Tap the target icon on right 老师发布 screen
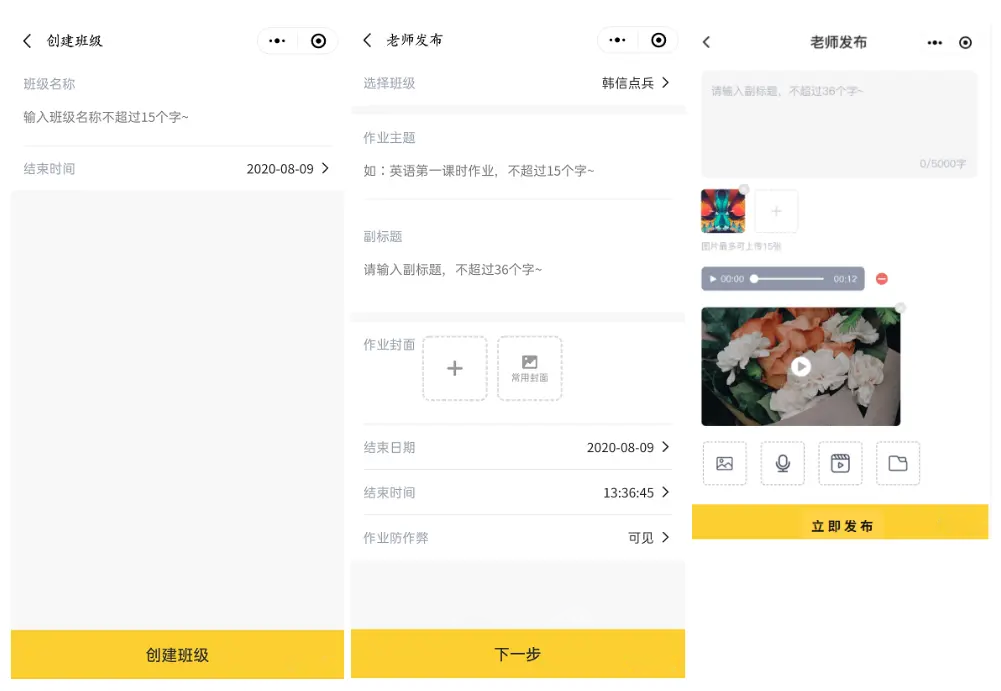 pos(965,43)
